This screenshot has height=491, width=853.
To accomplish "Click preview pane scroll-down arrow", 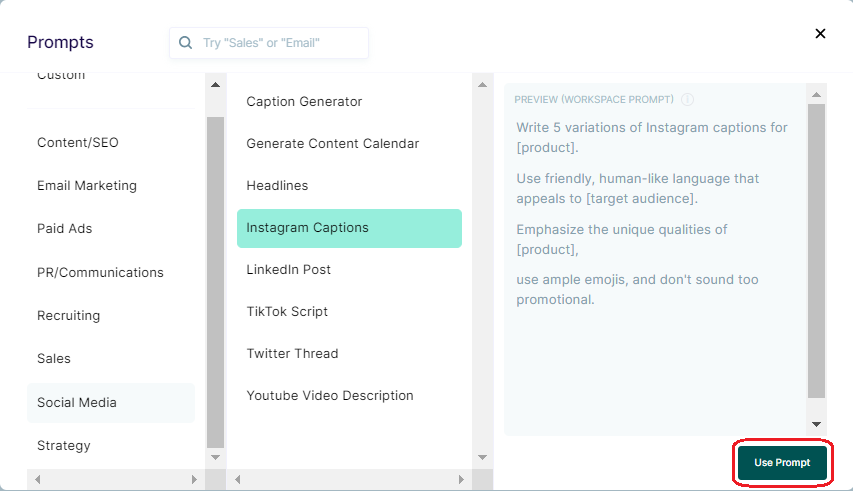I will (x=817, y=424).
